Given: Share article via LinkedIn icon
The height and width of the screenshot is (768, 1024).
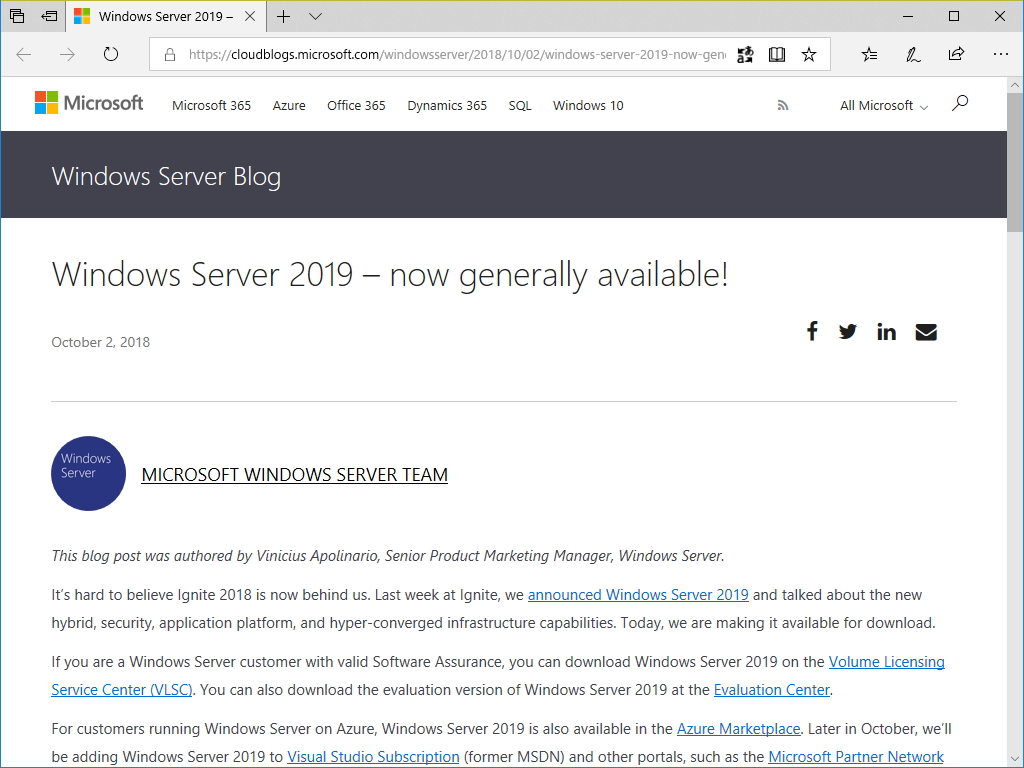Looking at the screenshot, I should (886, 331).
